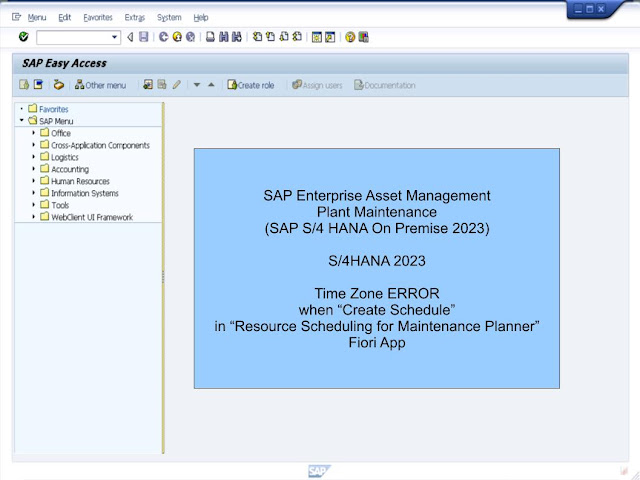Click the User Menu icon
Image resolution: width=640 pixels, height=480 pixels.
coord(24,85)
